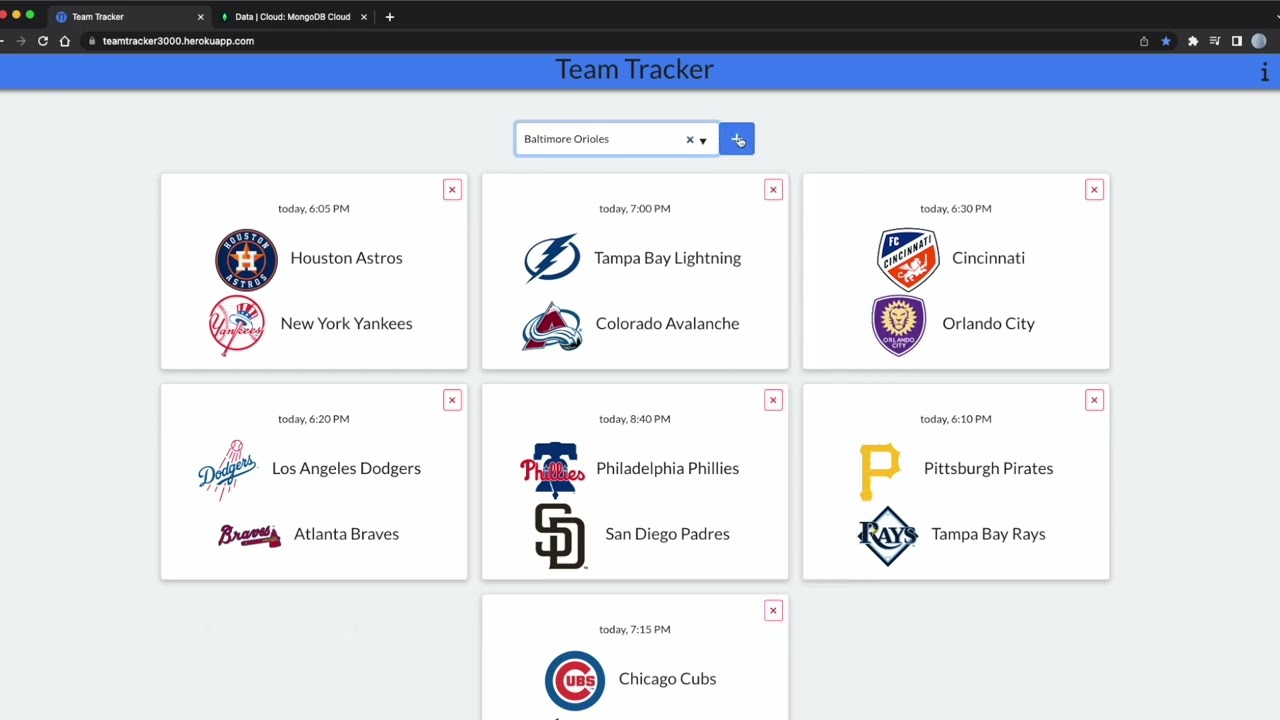Expand the team selection dropdown arrow

coord(703,141)
